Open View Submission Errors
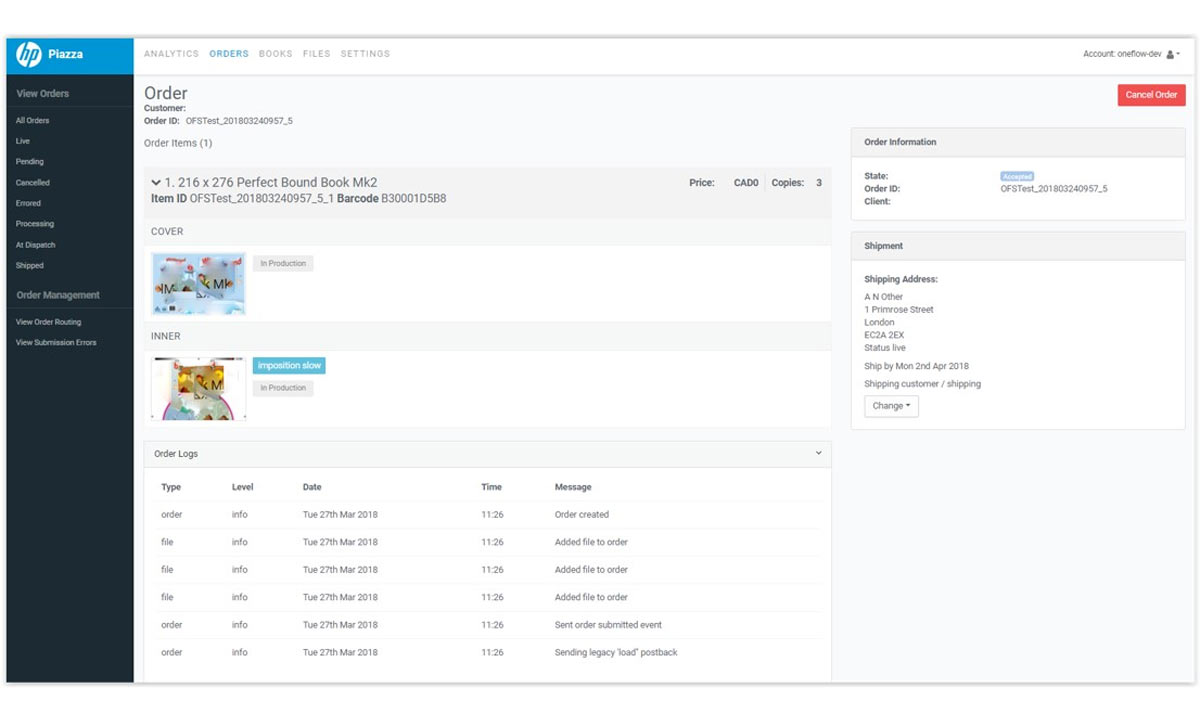Image resolution: width=1200 pixels, height=720 pixels. [56, 343]
